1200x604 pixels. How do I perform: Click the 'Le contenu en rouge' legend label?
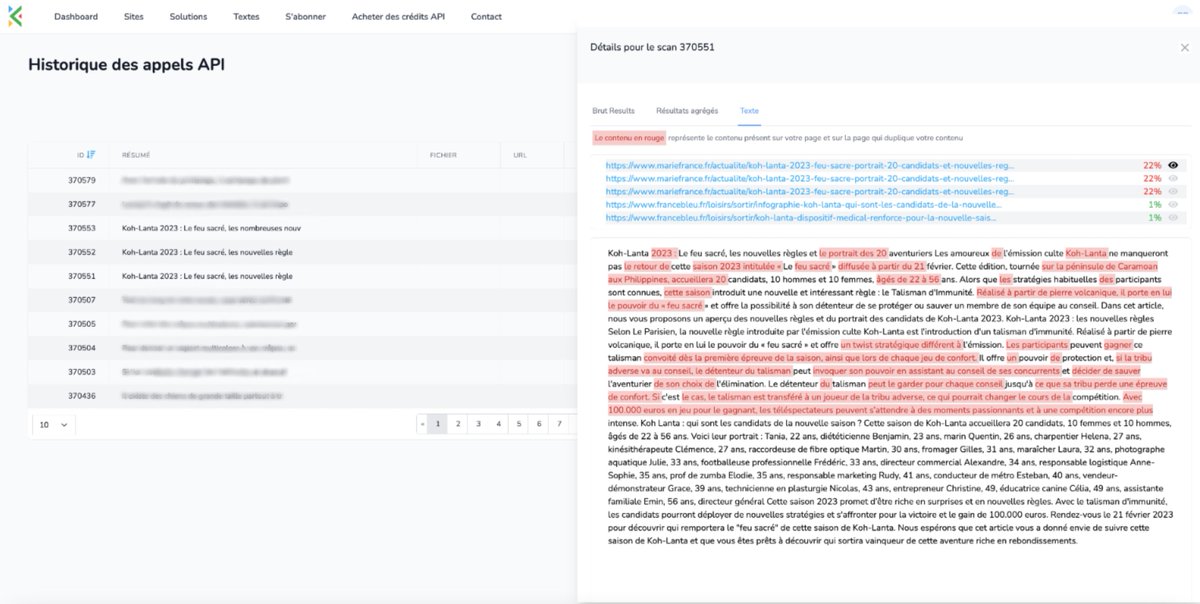629,138
